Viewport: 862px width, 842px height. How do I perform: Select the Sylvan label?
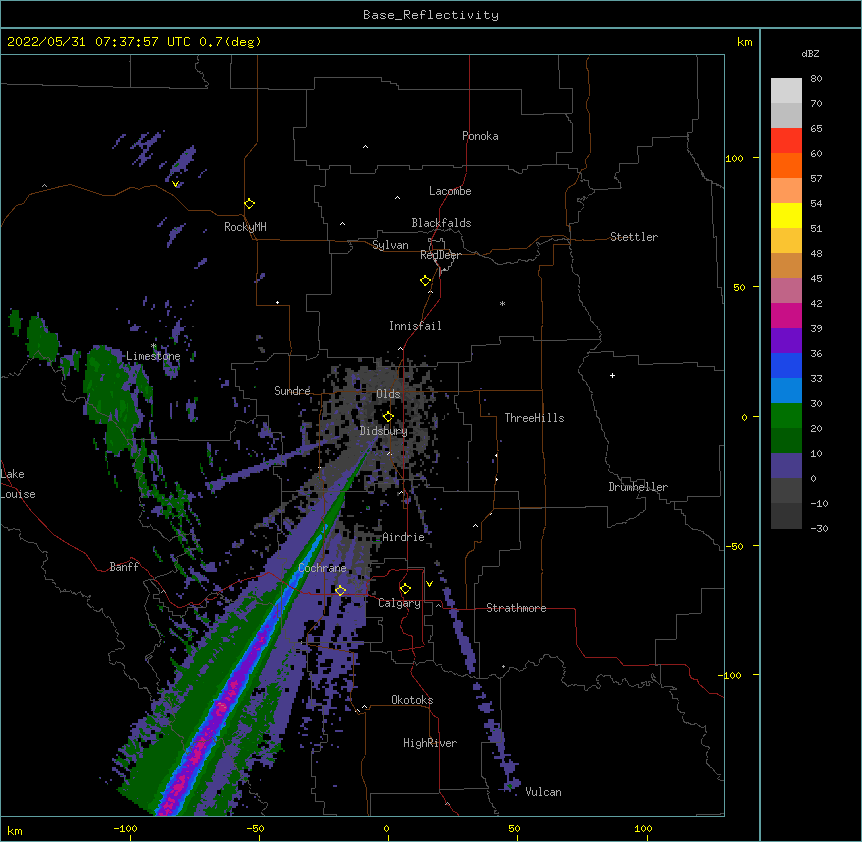coord(390,245)
